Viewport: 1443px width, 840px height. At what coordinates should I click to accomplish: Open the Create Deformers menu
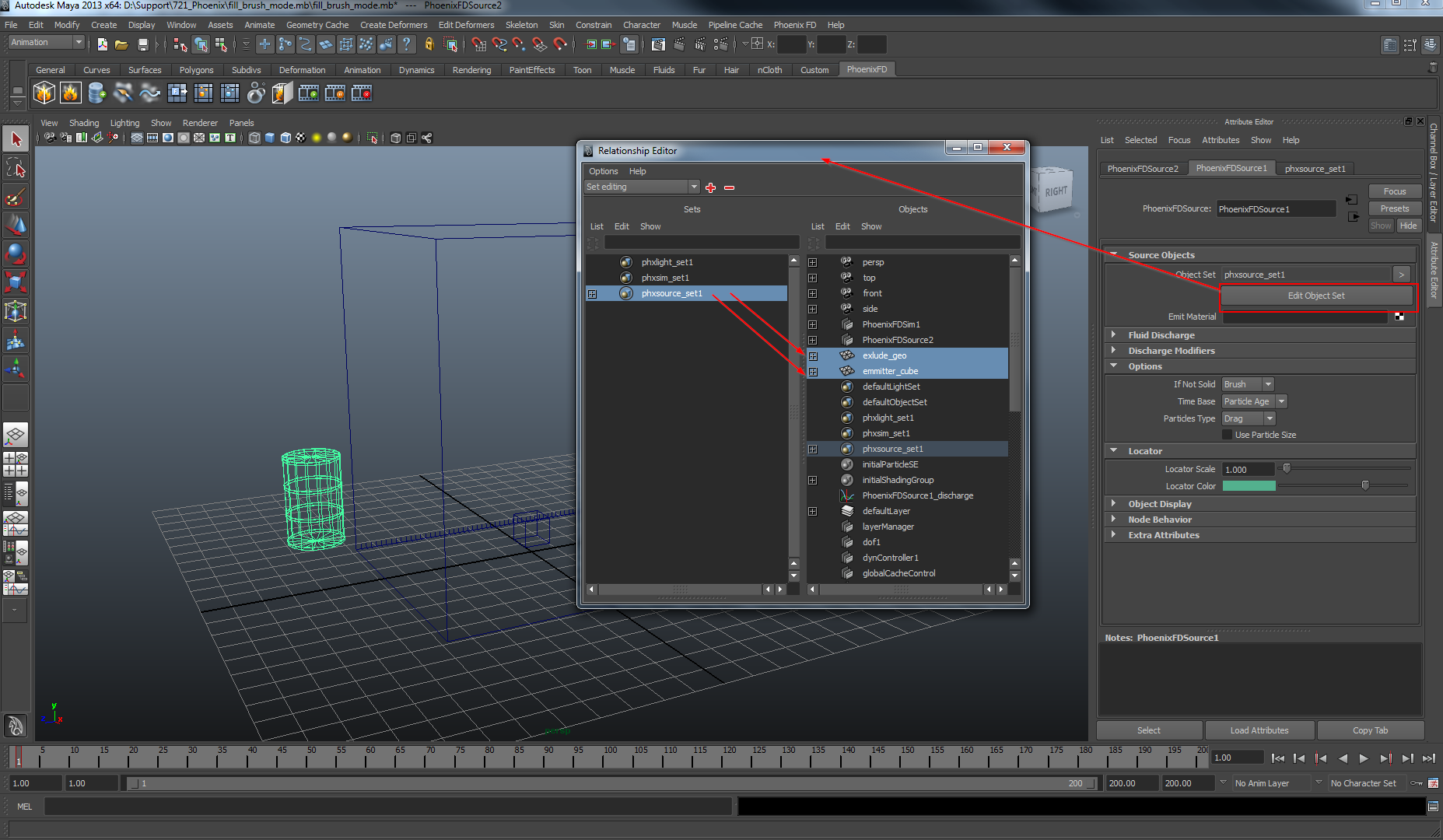pos(394,25)
